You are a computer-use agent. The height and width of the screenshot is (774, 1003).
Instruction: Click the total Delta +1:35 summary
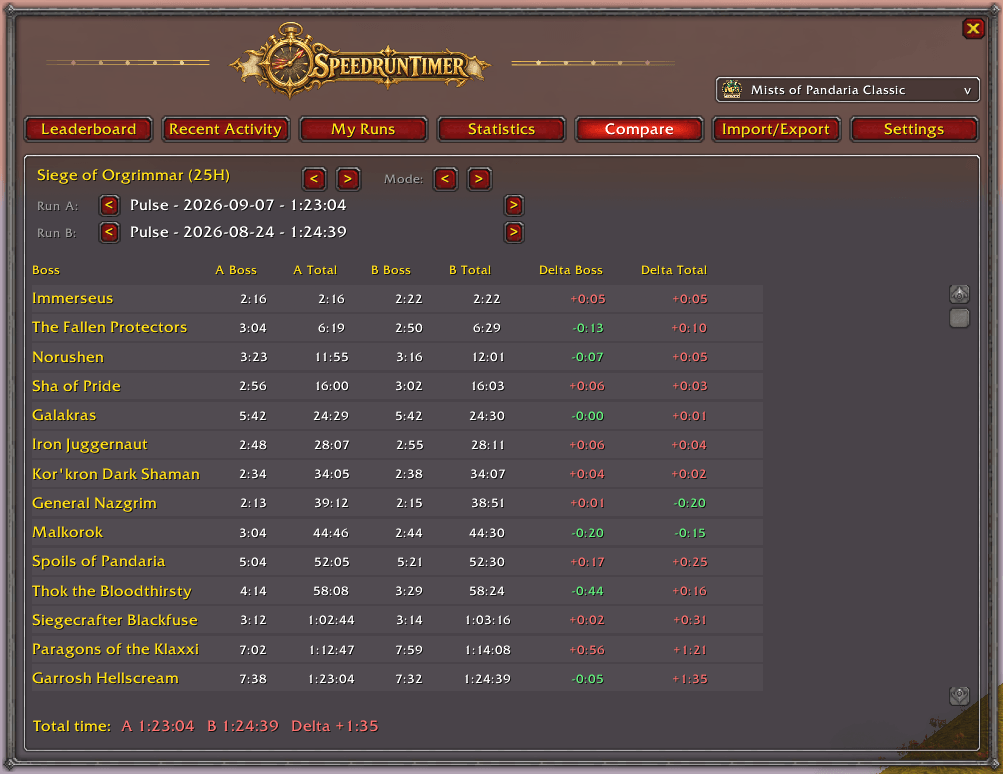(x=335, y=726)
